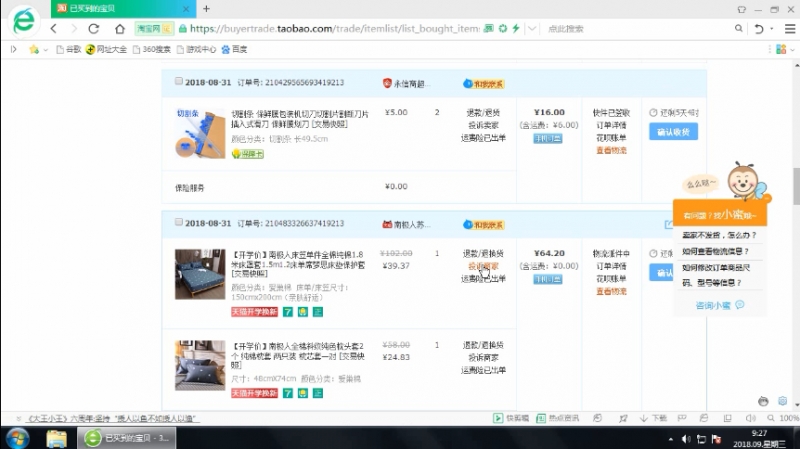Show hidden system tray icons
Image resolution: width=800 pixels, height=449 pixels.
pos(670,439)
